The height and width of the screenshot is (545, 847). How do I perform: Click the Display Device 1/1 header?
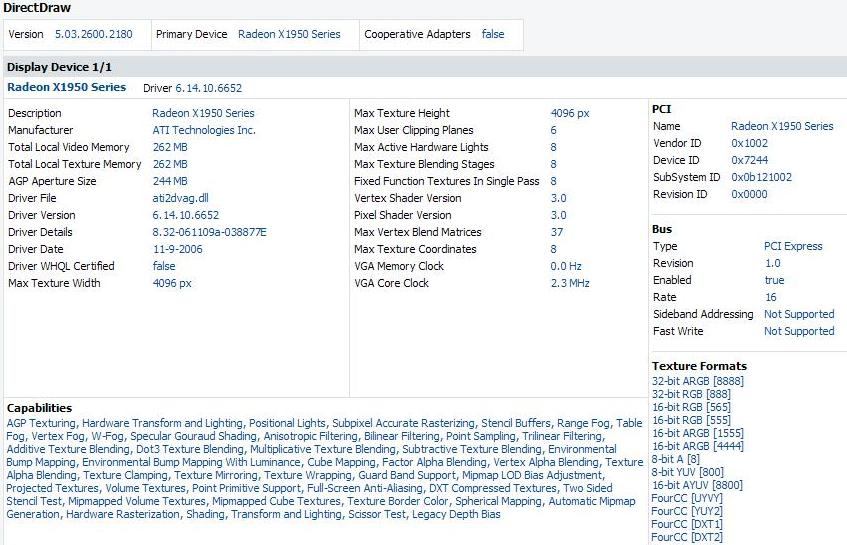point(59,67)
